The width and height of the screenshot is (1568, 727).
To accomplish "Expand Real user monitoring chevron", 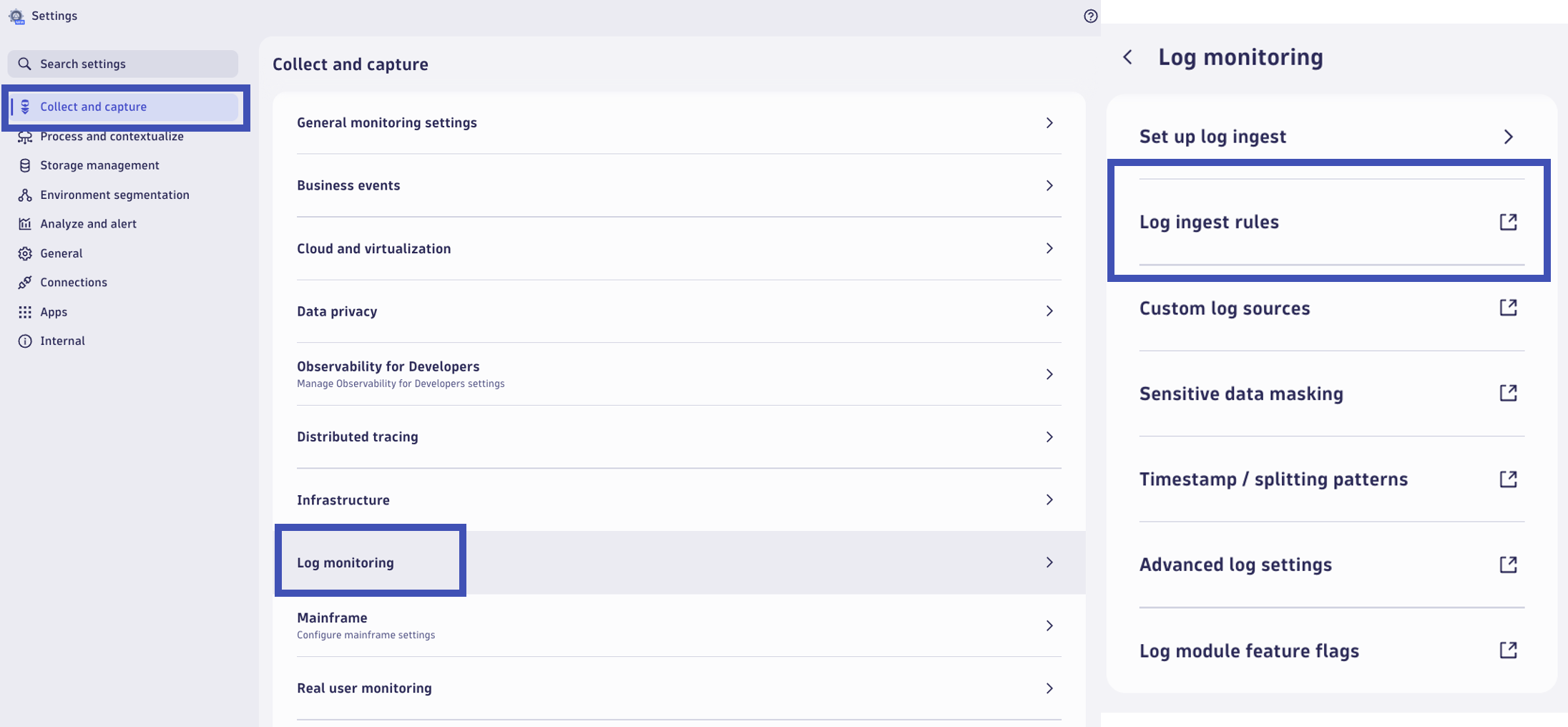I will coord(1049,688).
